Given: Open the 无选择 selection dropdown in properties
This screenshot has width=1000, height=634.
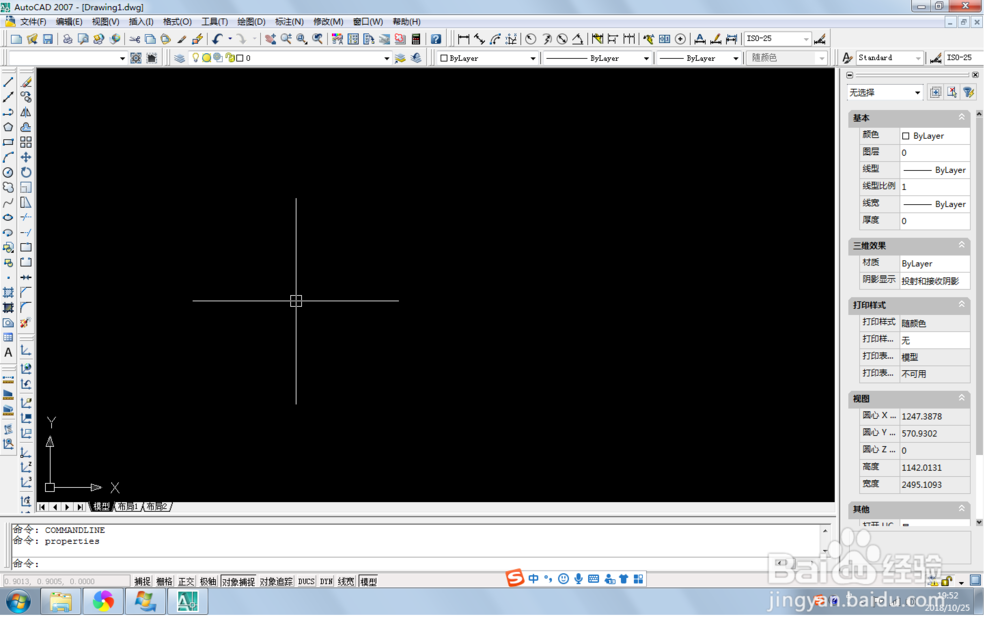Looking at the screenshot, I should point(918,93).
